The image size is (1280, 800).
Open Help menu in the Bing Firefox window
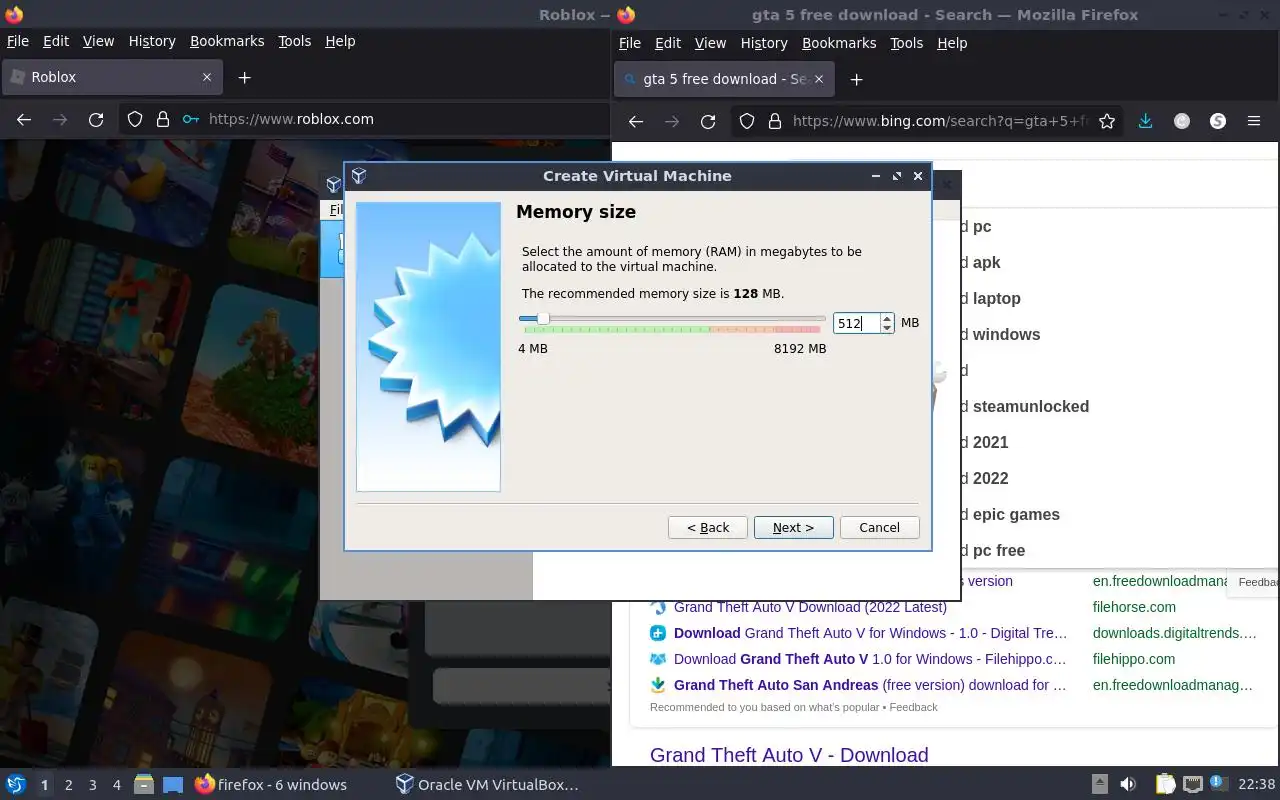[x=952, y=43]
